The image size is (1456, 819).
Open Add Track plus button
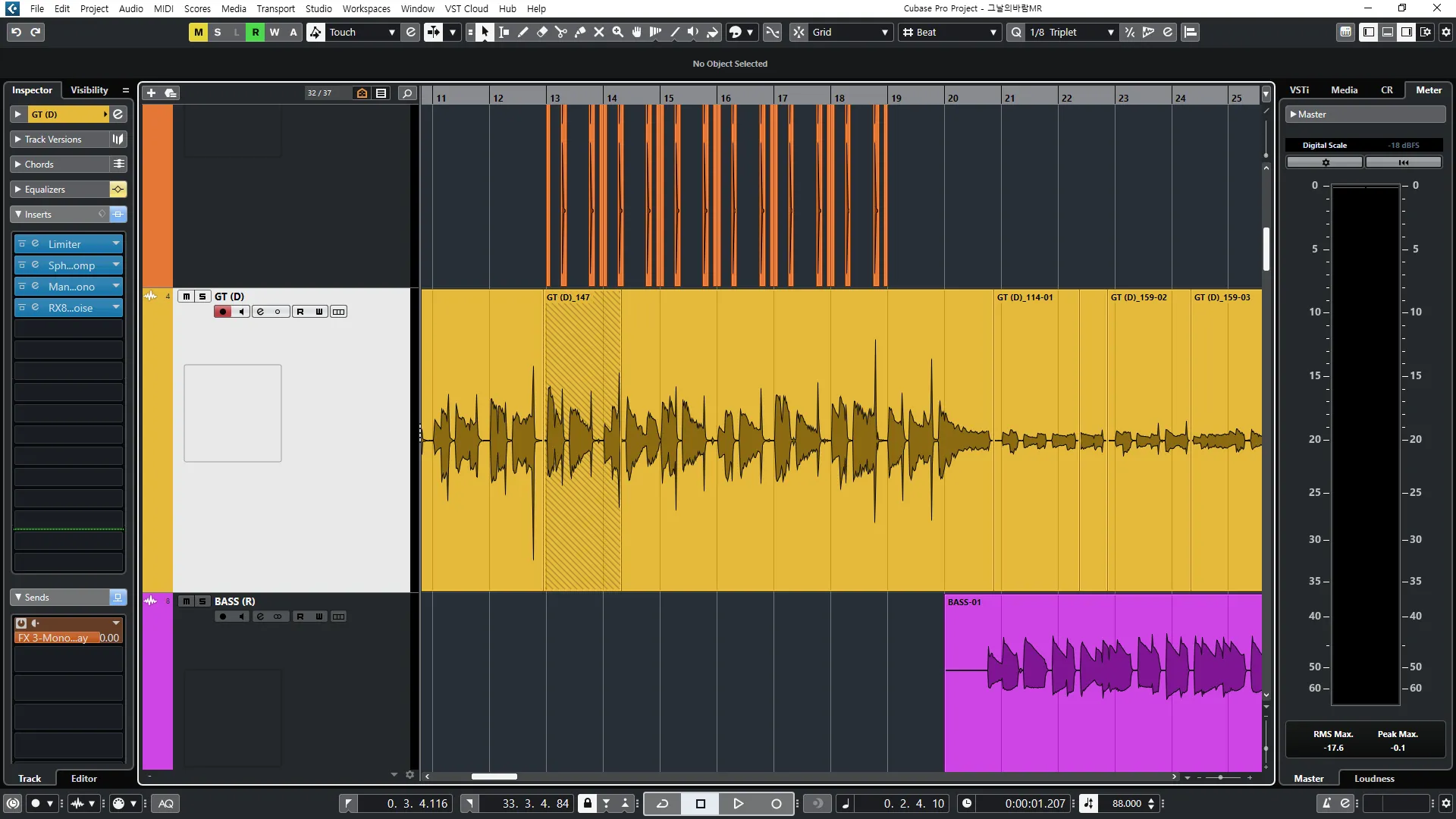pos(151,93)
